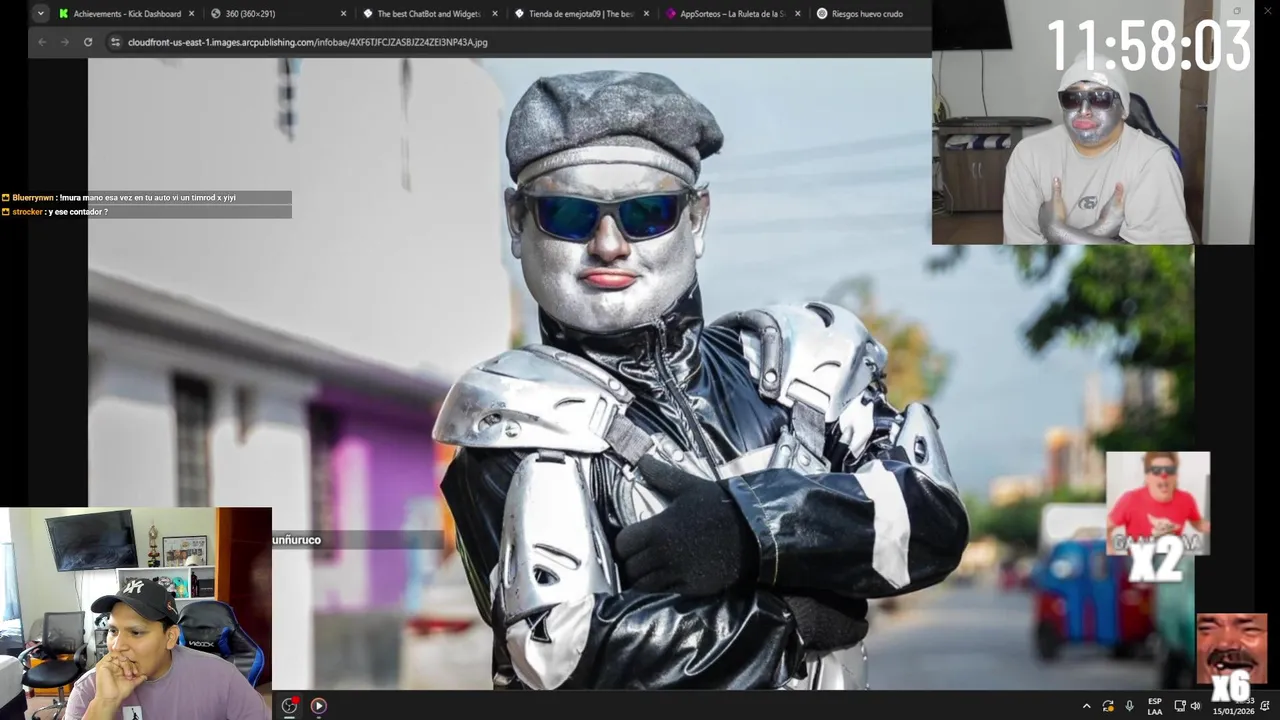Switch to AppSorteos – La Ruleta tab

732,14
